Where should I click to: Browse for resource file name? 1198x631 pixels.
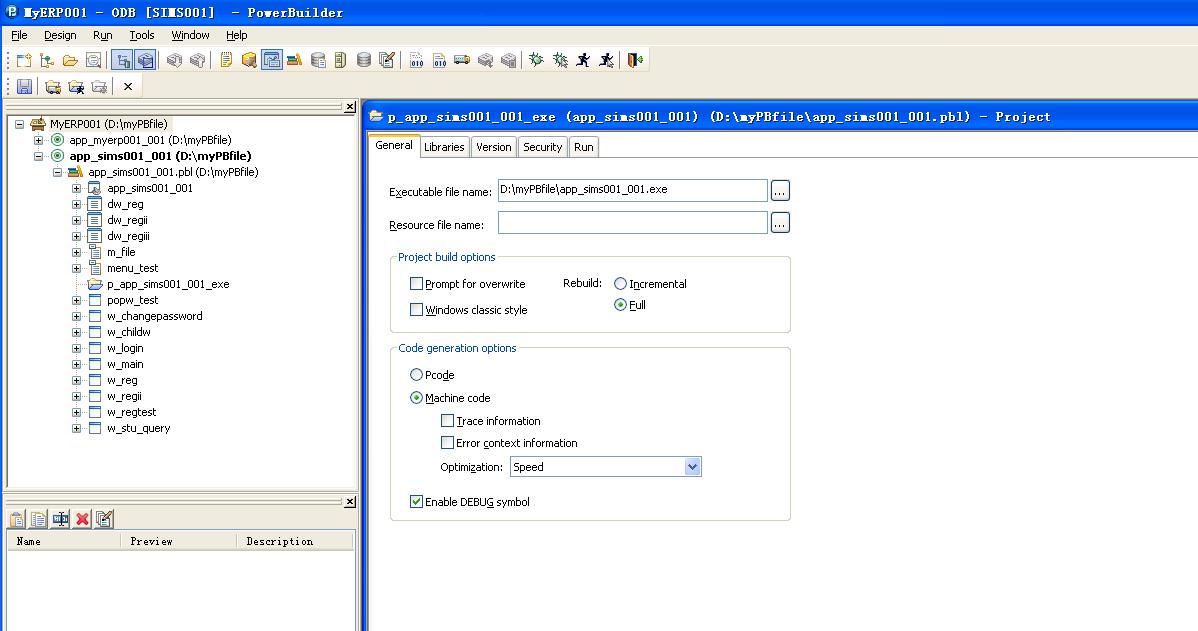[779, 223]
